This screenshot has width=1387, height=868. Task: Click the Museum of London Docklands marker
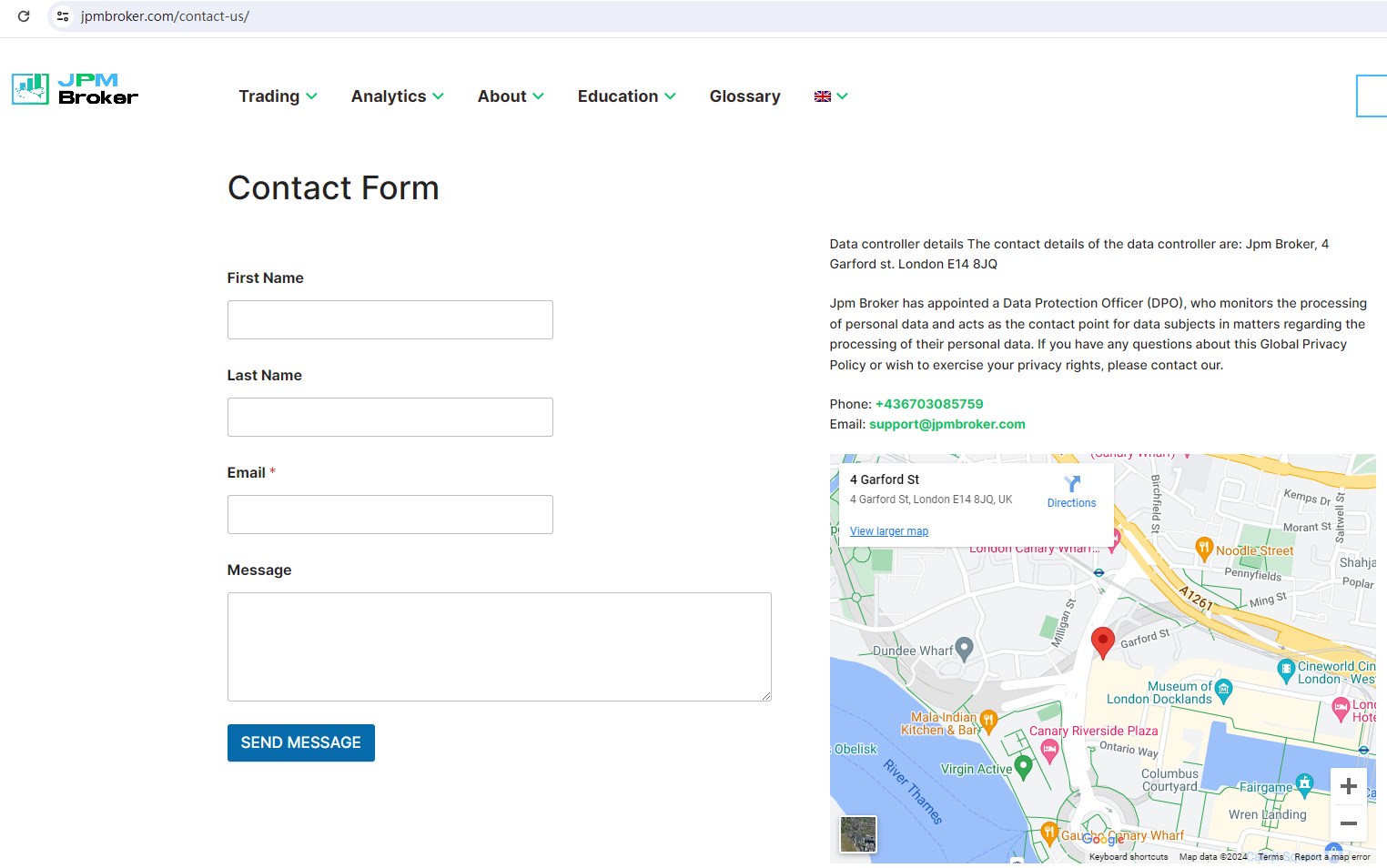[1224, 689]
